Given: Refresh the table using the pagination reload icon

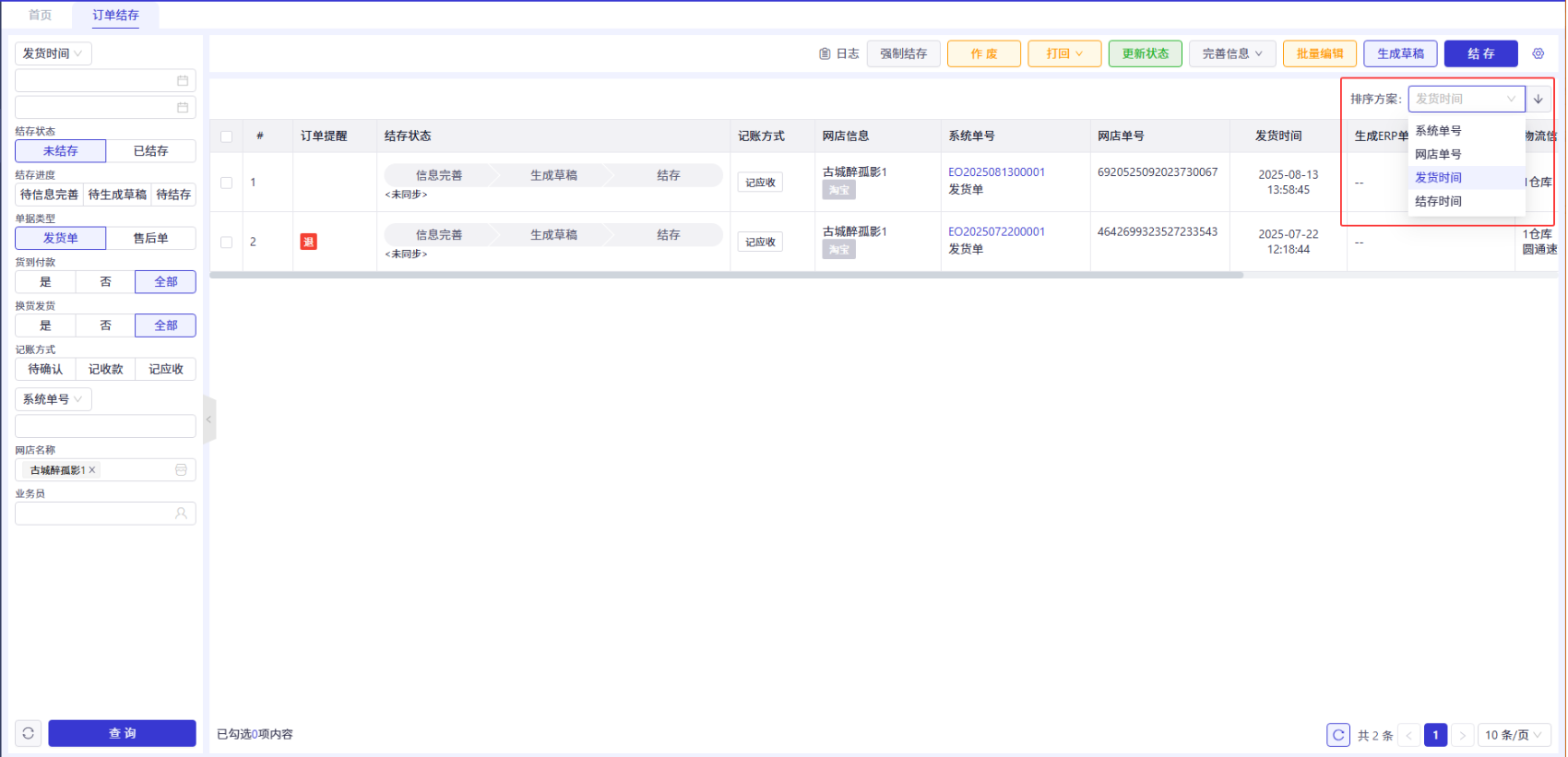Looking at the screenshot, I should tap(1337, 735).
